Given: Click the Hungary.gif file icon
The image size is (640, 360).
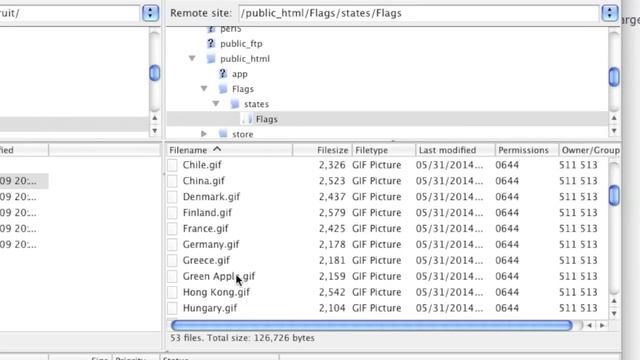Looking at the screenshot, I should 172,308.
